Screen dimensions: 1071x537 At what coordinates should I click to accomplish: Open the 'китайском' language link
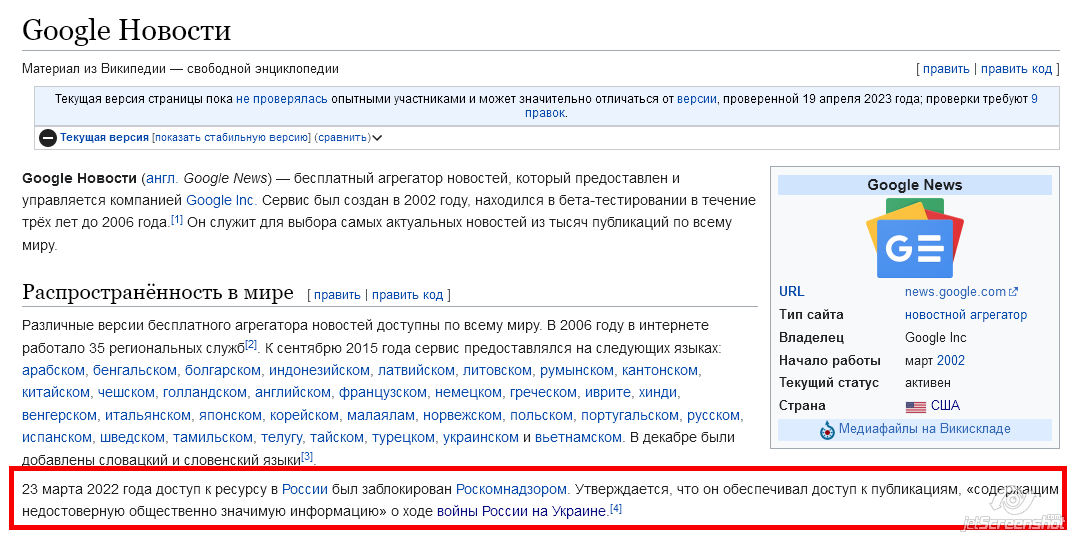(x=55, y=393)
